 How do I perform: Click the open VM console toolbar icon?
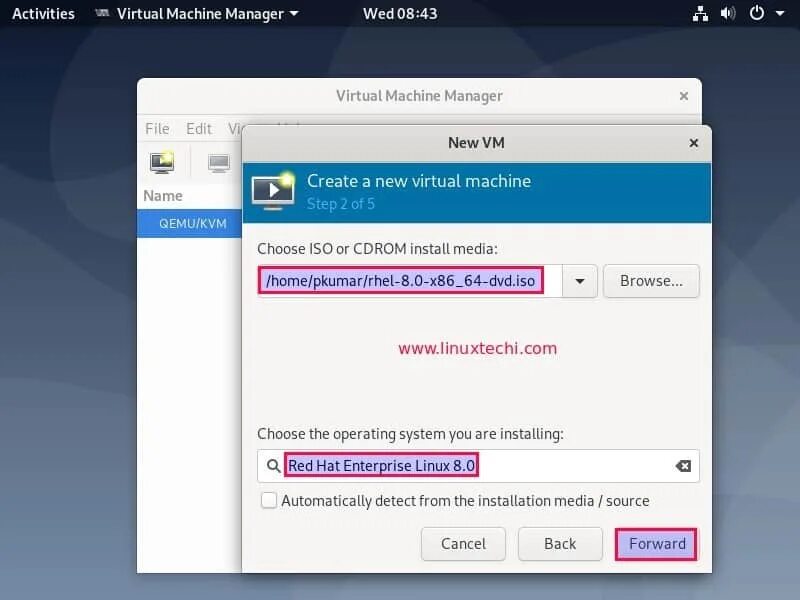point(219,163)
